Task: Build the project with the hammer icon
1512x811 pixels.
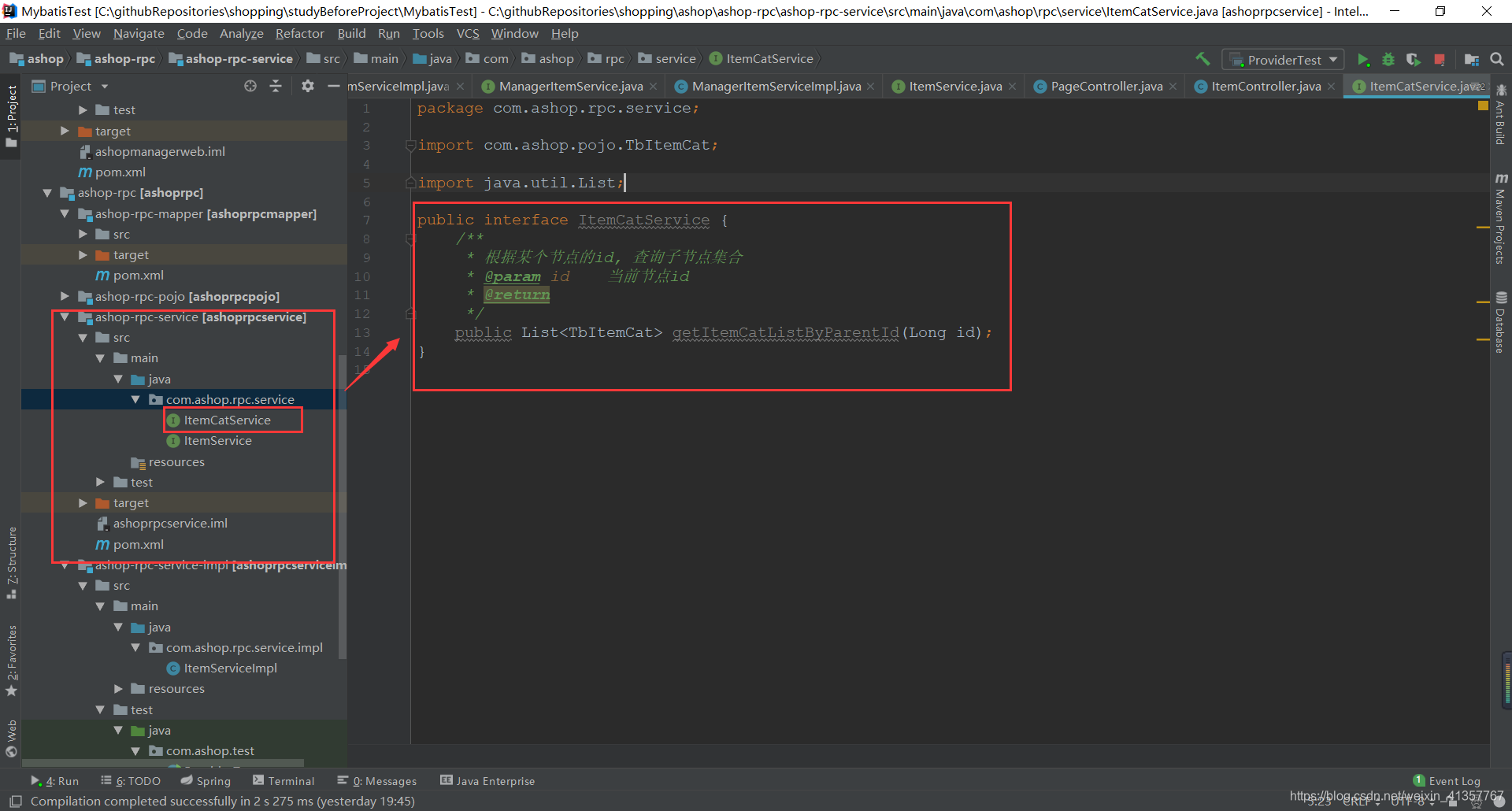Action: point(1203,59)
